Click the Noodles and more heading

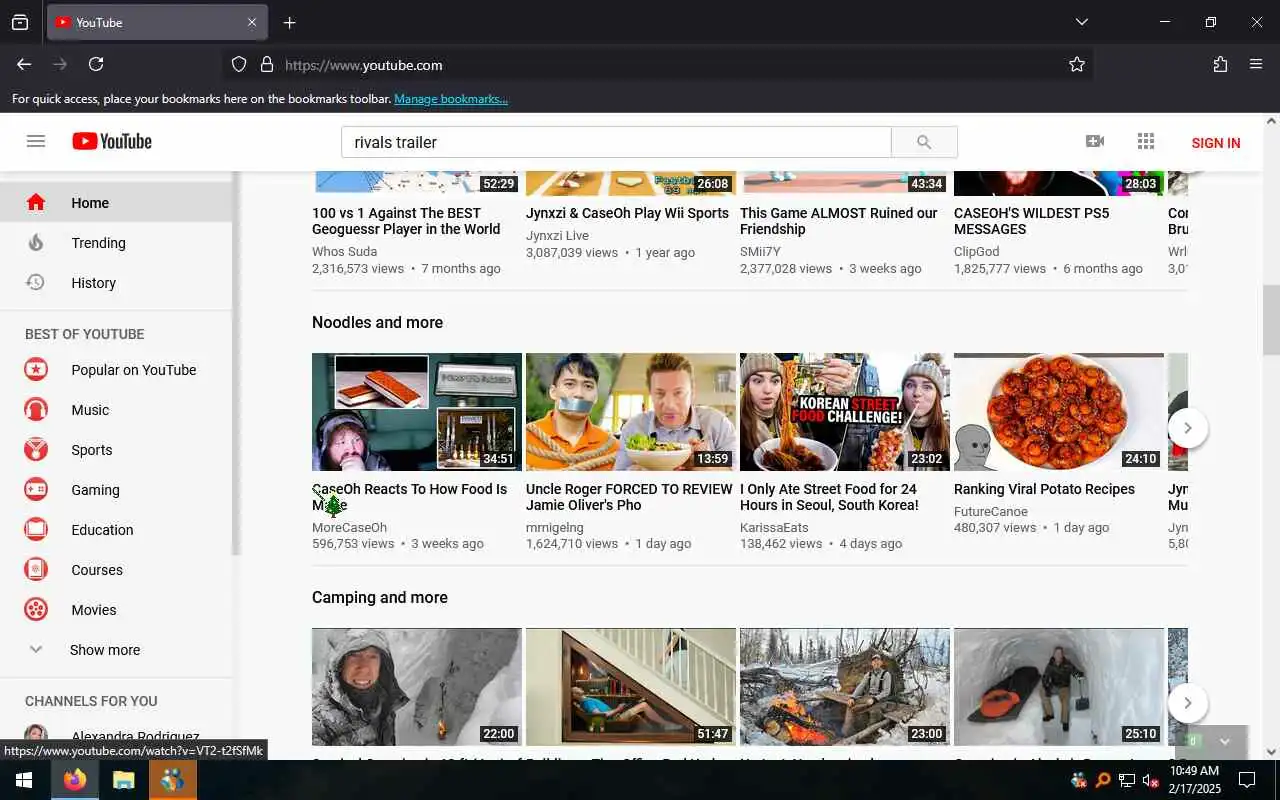tap(377, 322)
